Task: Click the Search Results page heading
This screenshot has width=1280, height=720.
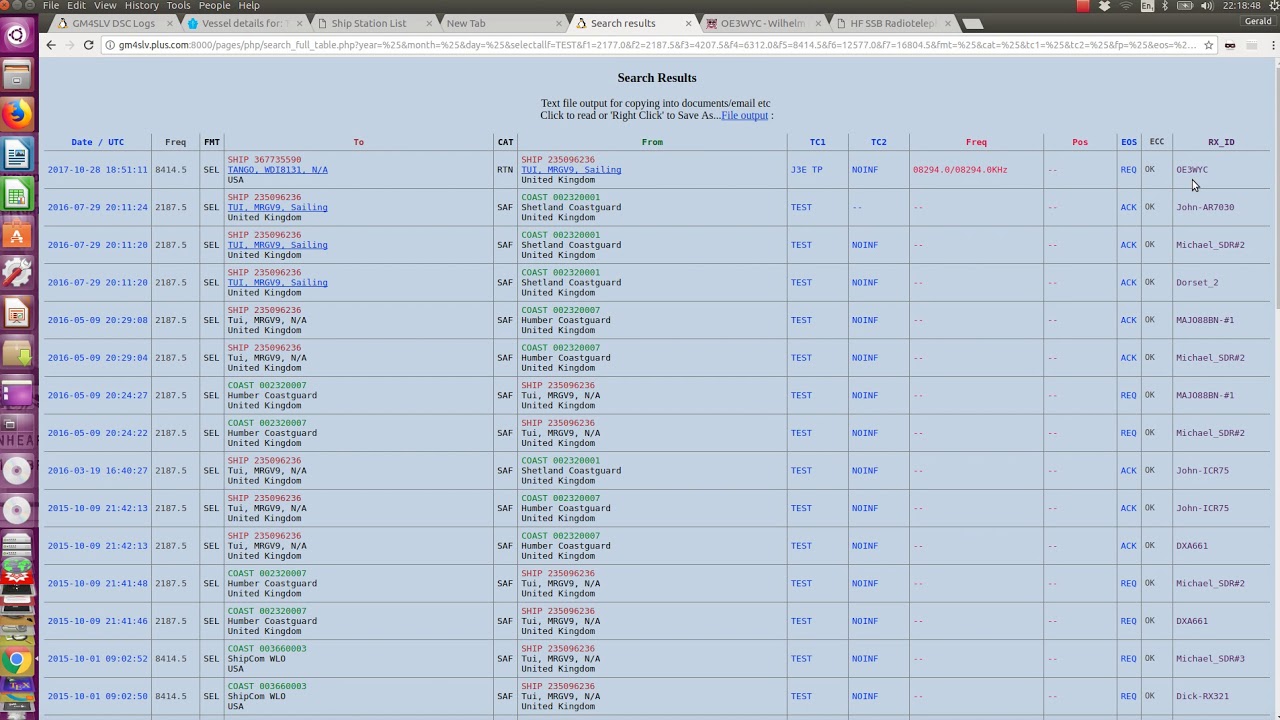Action: tap(657, 78)
